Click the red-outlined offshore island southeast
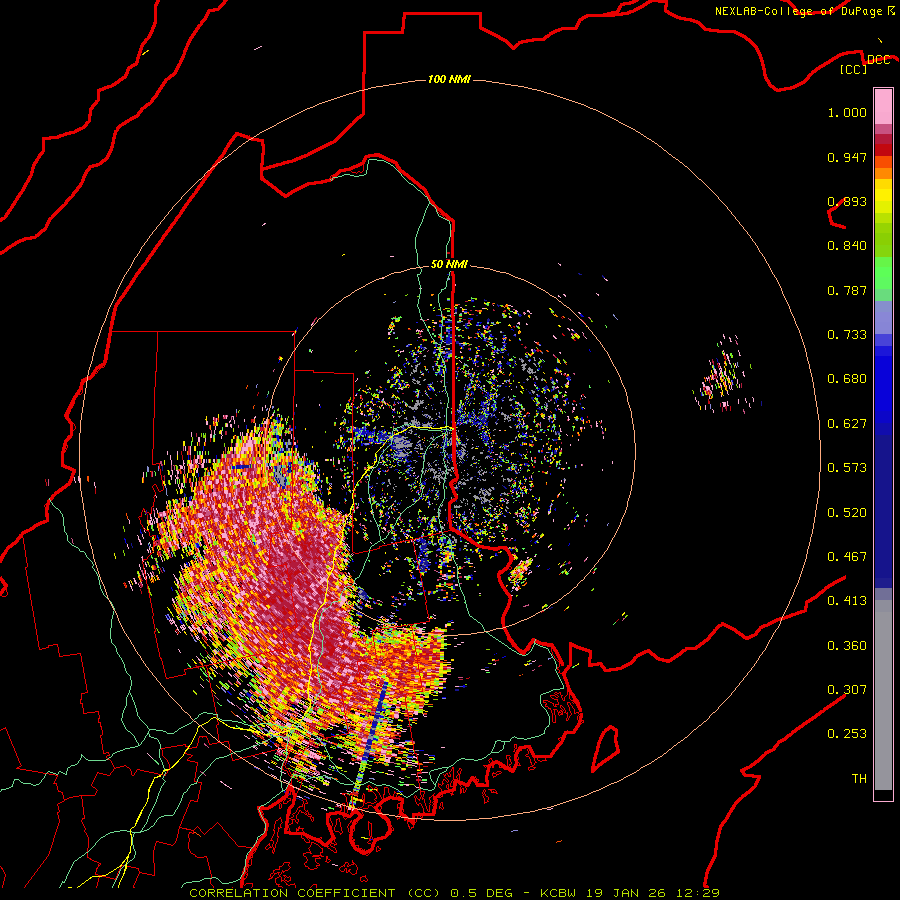This screenshot has width=900, height=900. pos(605,748)
